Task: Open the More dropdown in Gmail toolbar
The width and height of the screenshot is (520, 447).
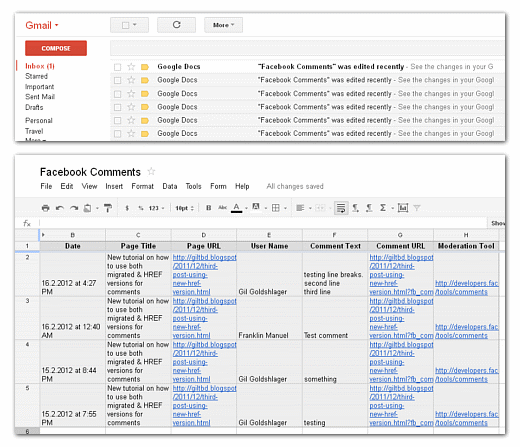Action: (223, 25)
